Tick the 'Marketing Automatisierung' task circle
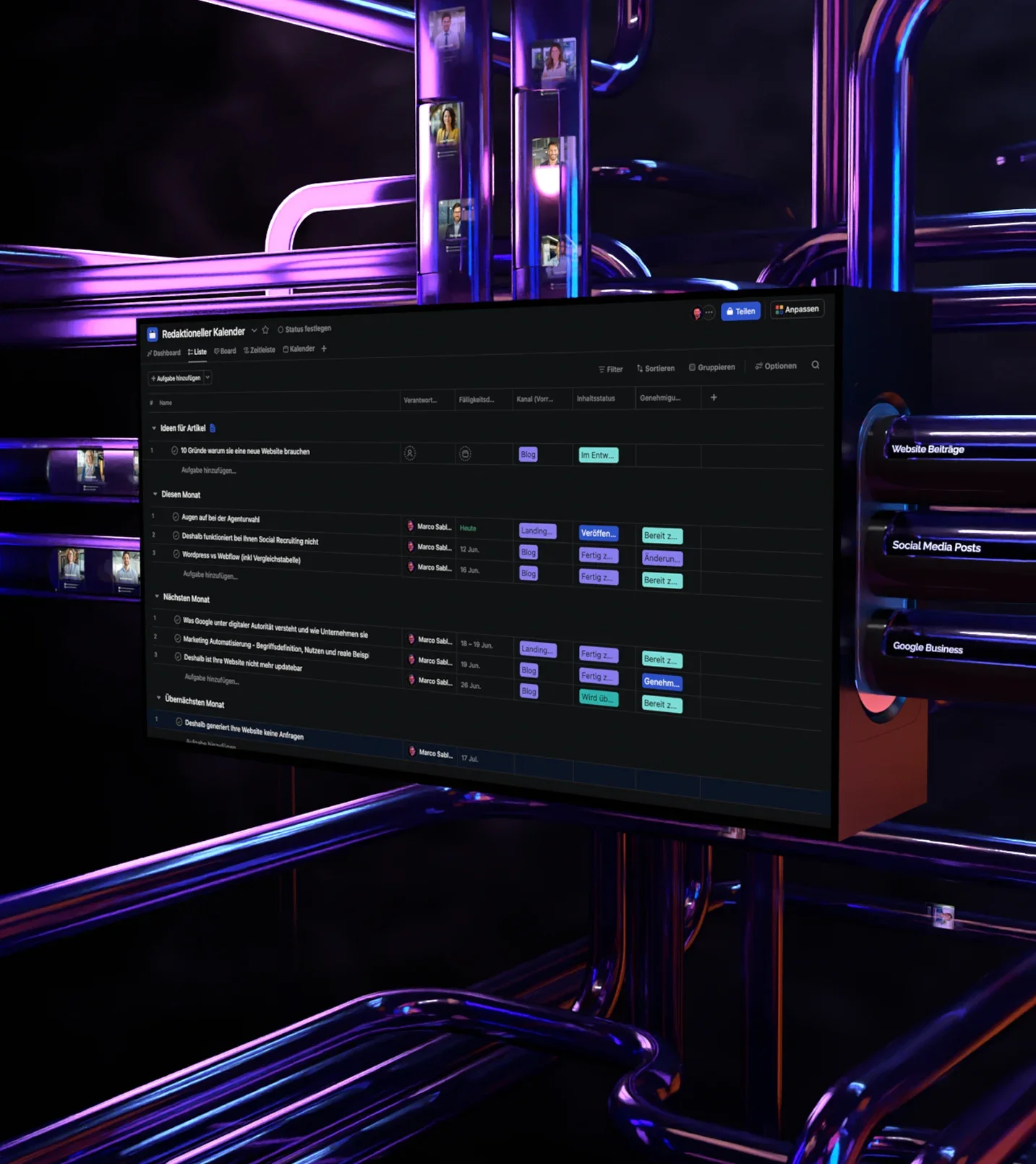Viewport: 1036px width, 1164px height. click(178, 638)
